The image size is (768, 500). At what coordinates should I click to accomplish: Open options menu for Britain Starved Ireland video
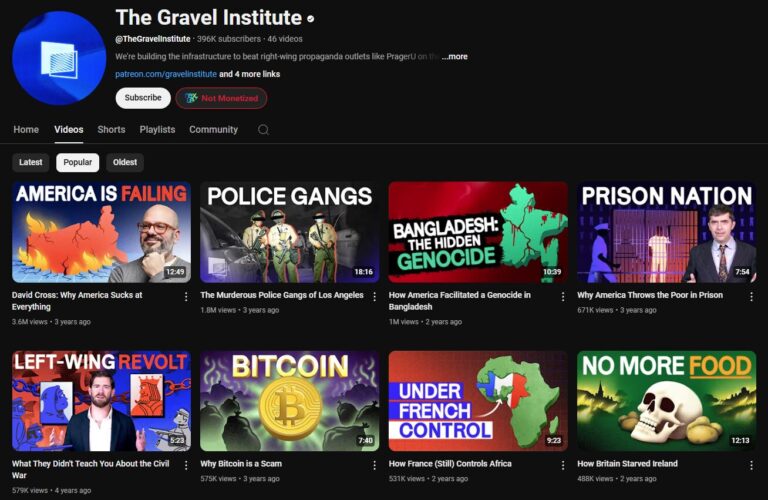[751, 465]
